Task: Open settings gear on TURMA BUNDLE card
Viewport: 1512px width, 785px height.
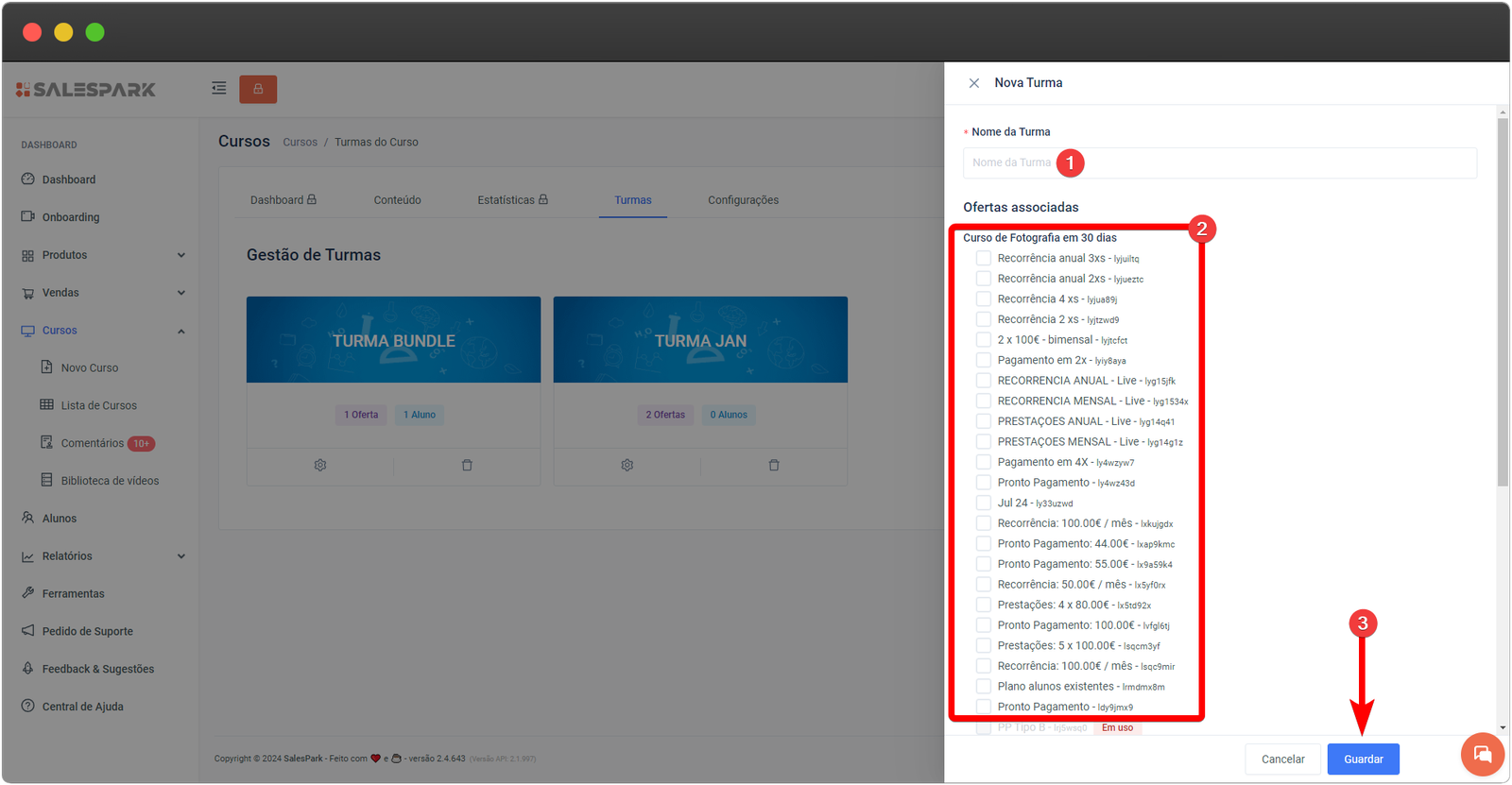Action: click(320, 466)
